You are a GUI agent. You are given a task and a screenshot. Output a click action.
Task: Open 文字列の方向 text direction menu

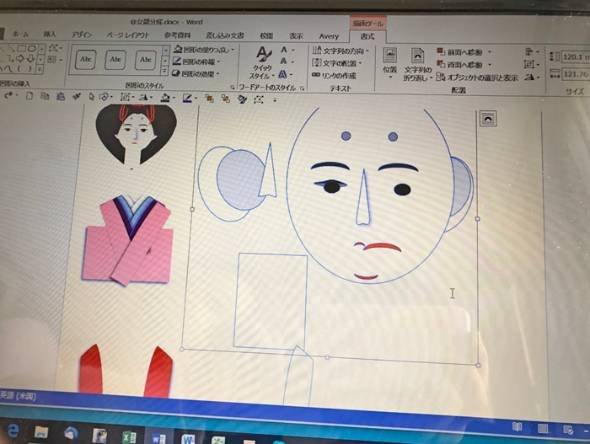[x=340, y=50]
